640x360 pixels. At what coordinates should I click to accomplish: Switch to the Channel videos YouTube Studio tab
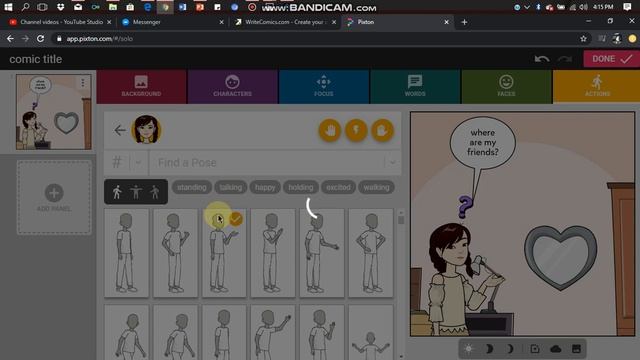[60, 22]
